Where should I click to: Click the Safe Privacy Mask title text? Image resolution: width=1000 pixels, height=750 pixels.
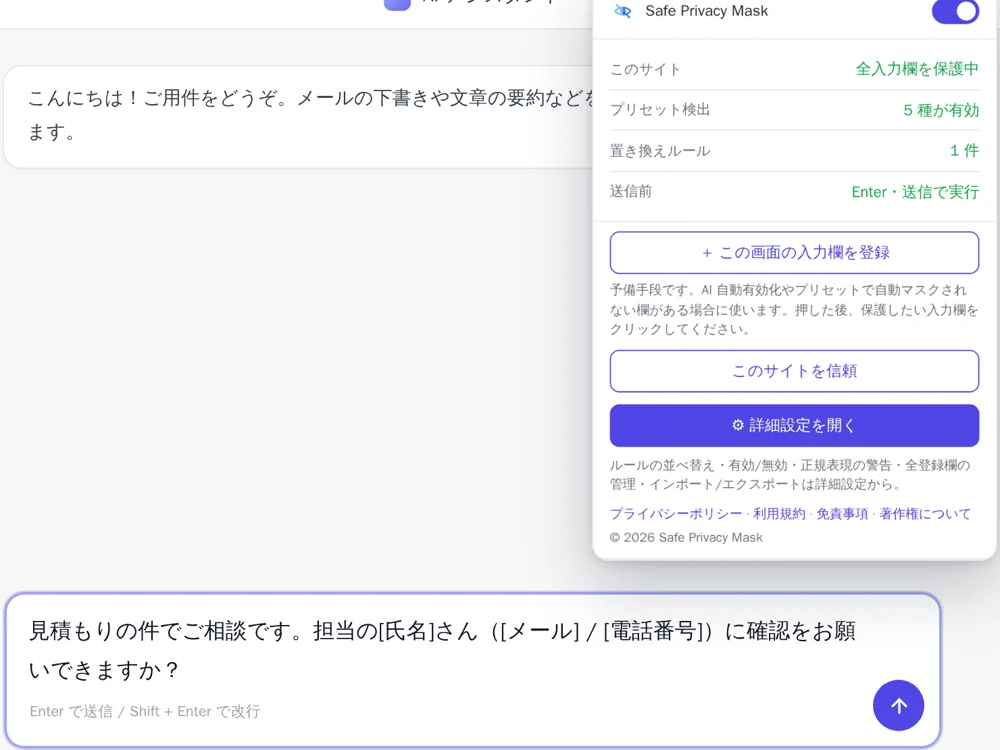click(x=706, y=11)
